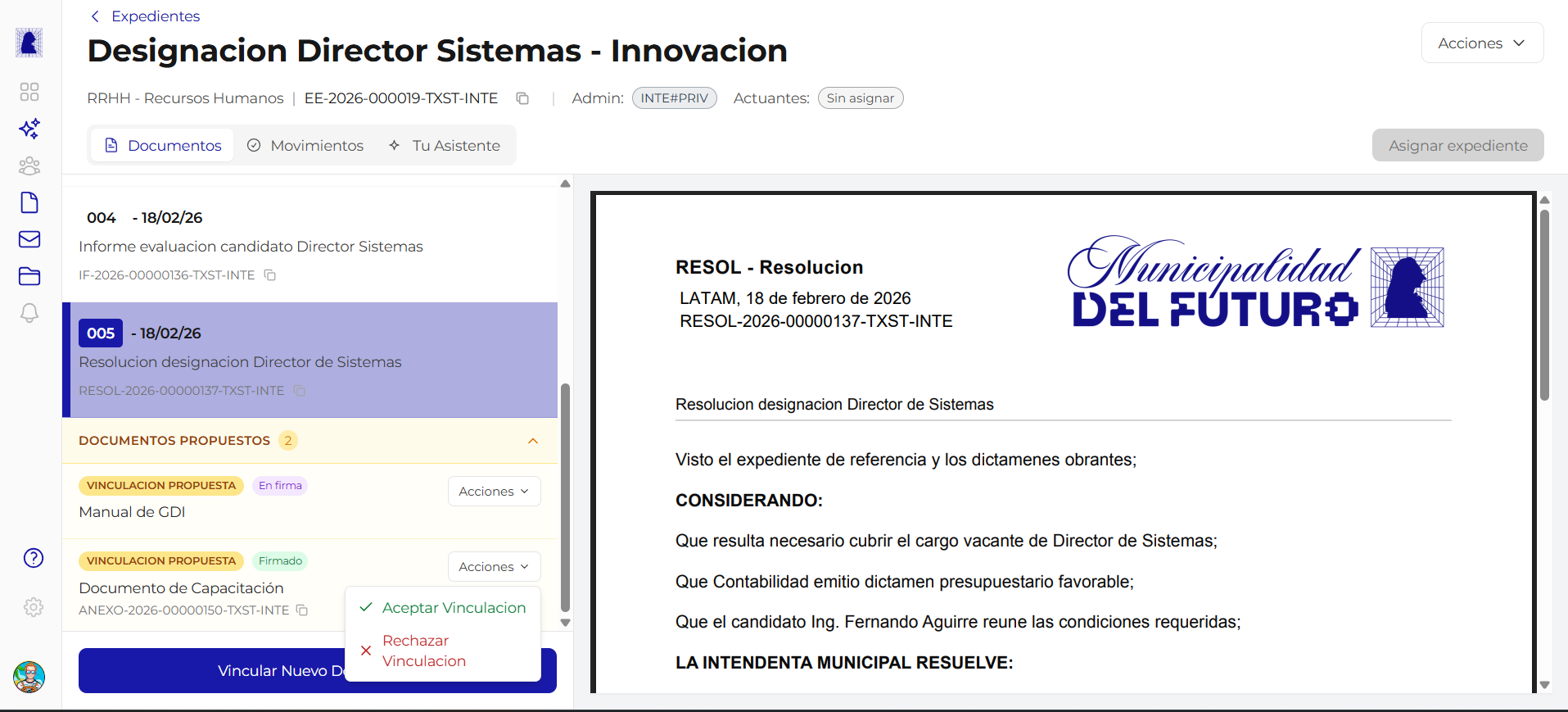This screenshot has height=712, width=1568.
Task: Open the folder icon in sidebar
Action: pos(29,276)
